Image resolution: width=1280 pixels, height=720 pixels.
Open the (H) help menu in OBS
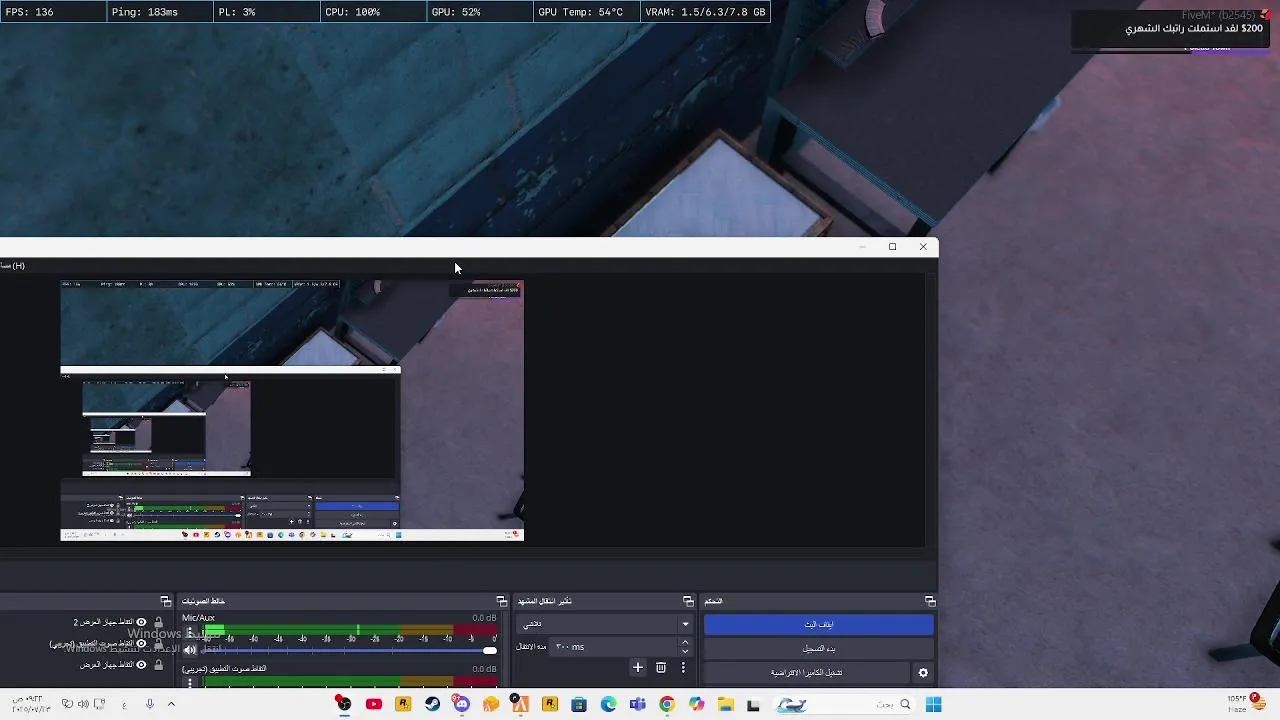(13, 266)
